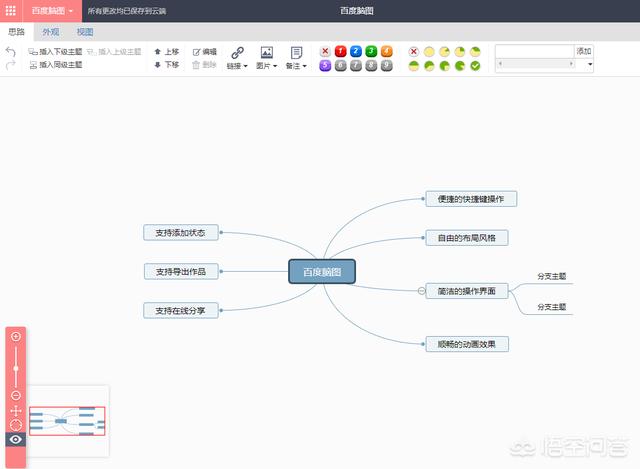Viewport: 640px width, 469px height.
Task: Click the 删除 delete button
Action: click(204, 64)
